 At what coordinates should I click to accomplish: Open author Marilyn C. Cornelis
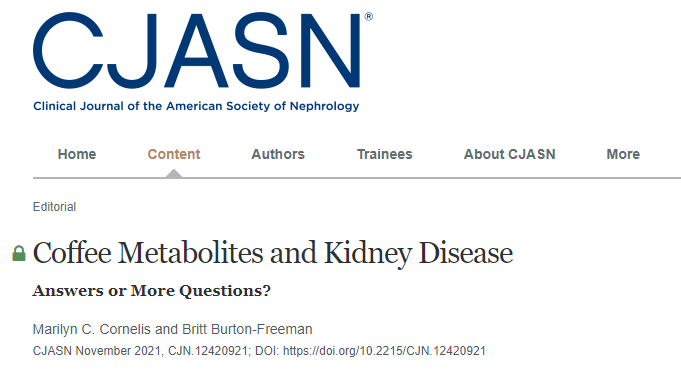tap(92, 329)
